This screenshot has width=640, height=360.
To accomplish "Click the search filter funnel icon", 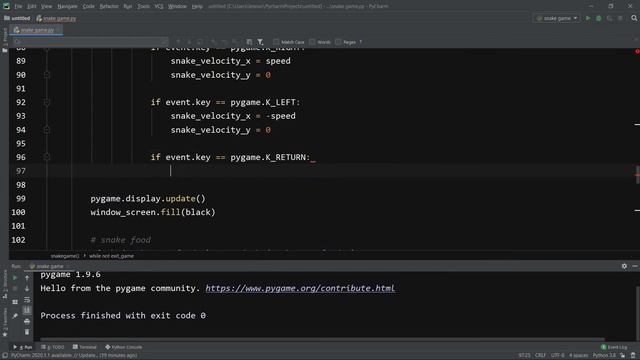I will pyautogui.click(x=260, y=42).
